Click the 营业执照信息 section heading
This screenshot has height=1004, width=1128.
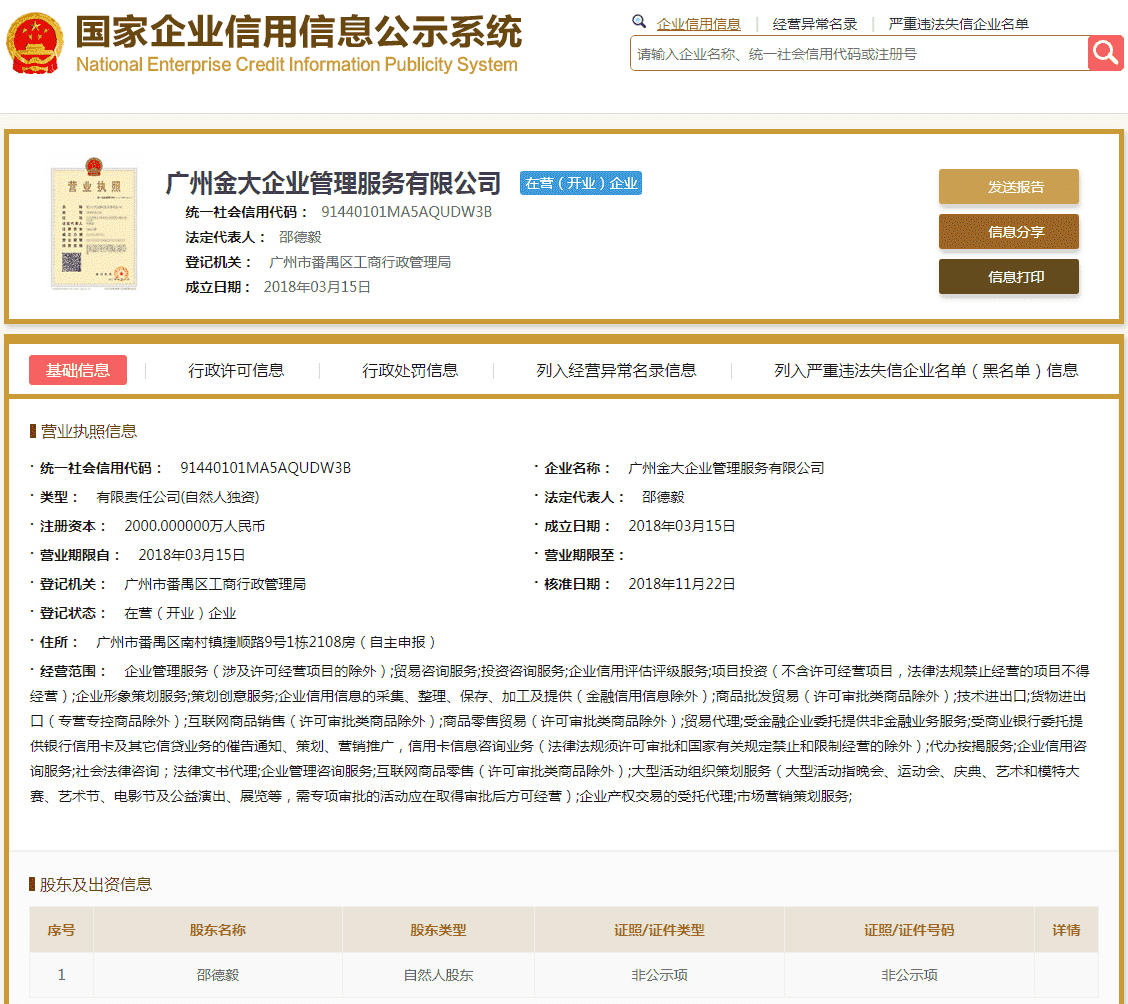pos(88,431)
